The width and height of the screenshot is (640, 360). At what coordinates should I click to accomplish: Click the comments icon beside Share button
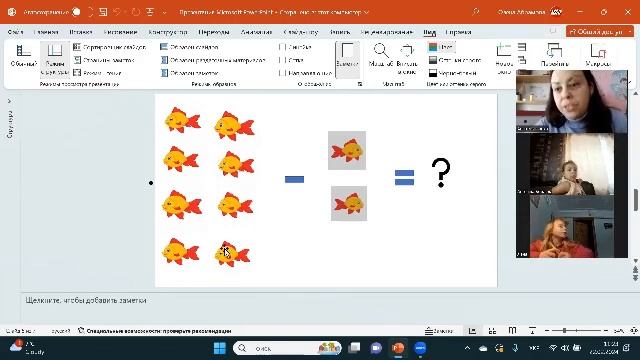click(553, 31)
